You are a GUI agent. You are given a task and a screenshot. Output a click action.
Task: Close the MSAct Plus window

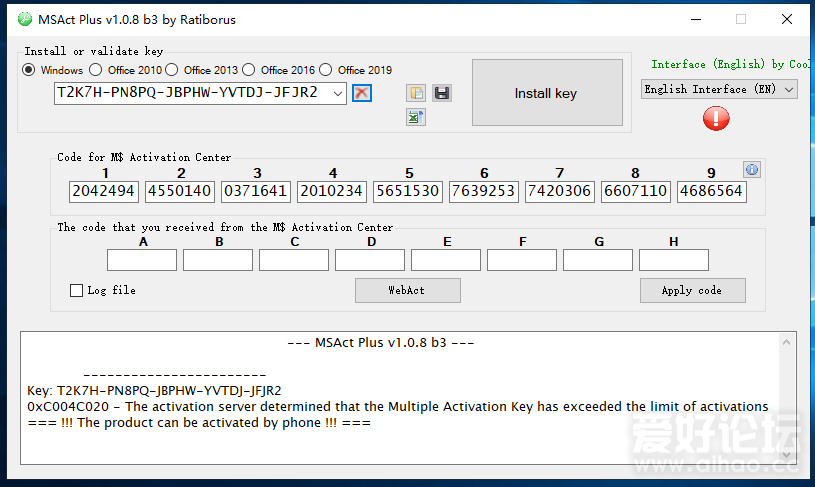[787, 20]
